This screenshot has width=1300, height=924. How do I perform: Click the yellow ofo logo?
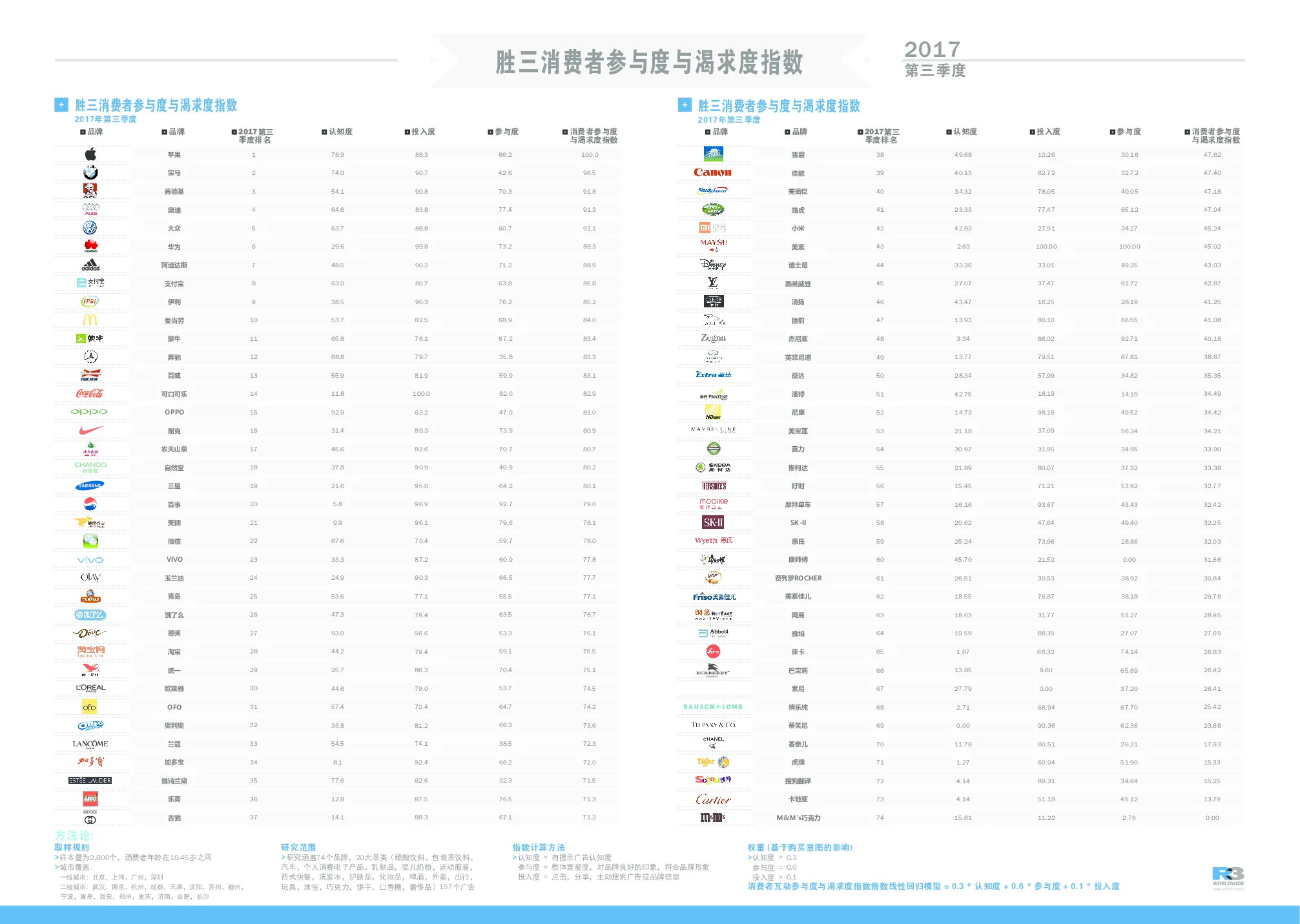click(x=90, y=707)
